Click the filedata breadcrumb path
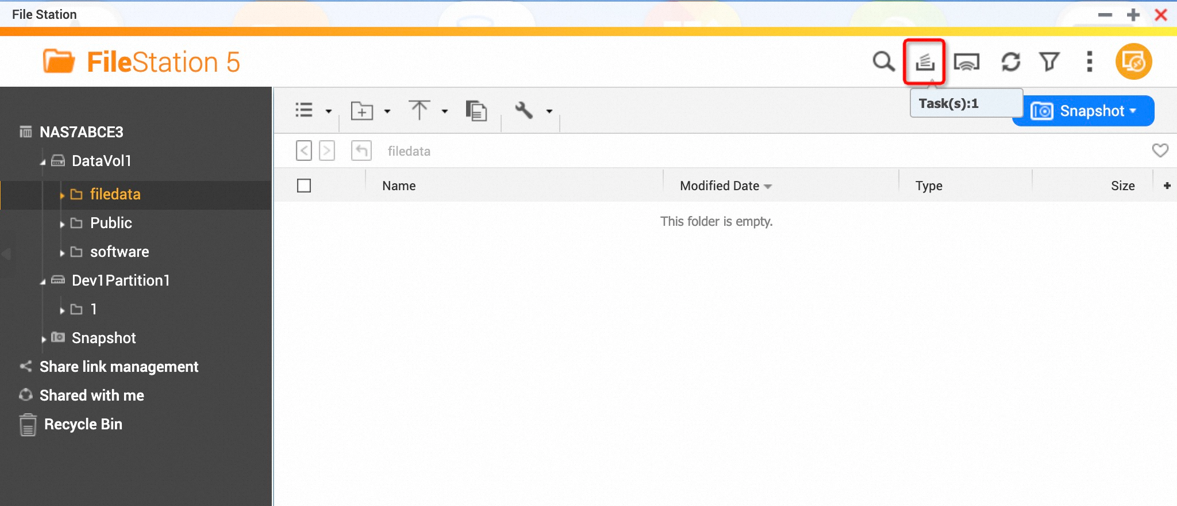The image size is (1177, 506). [x=409, y=152]
